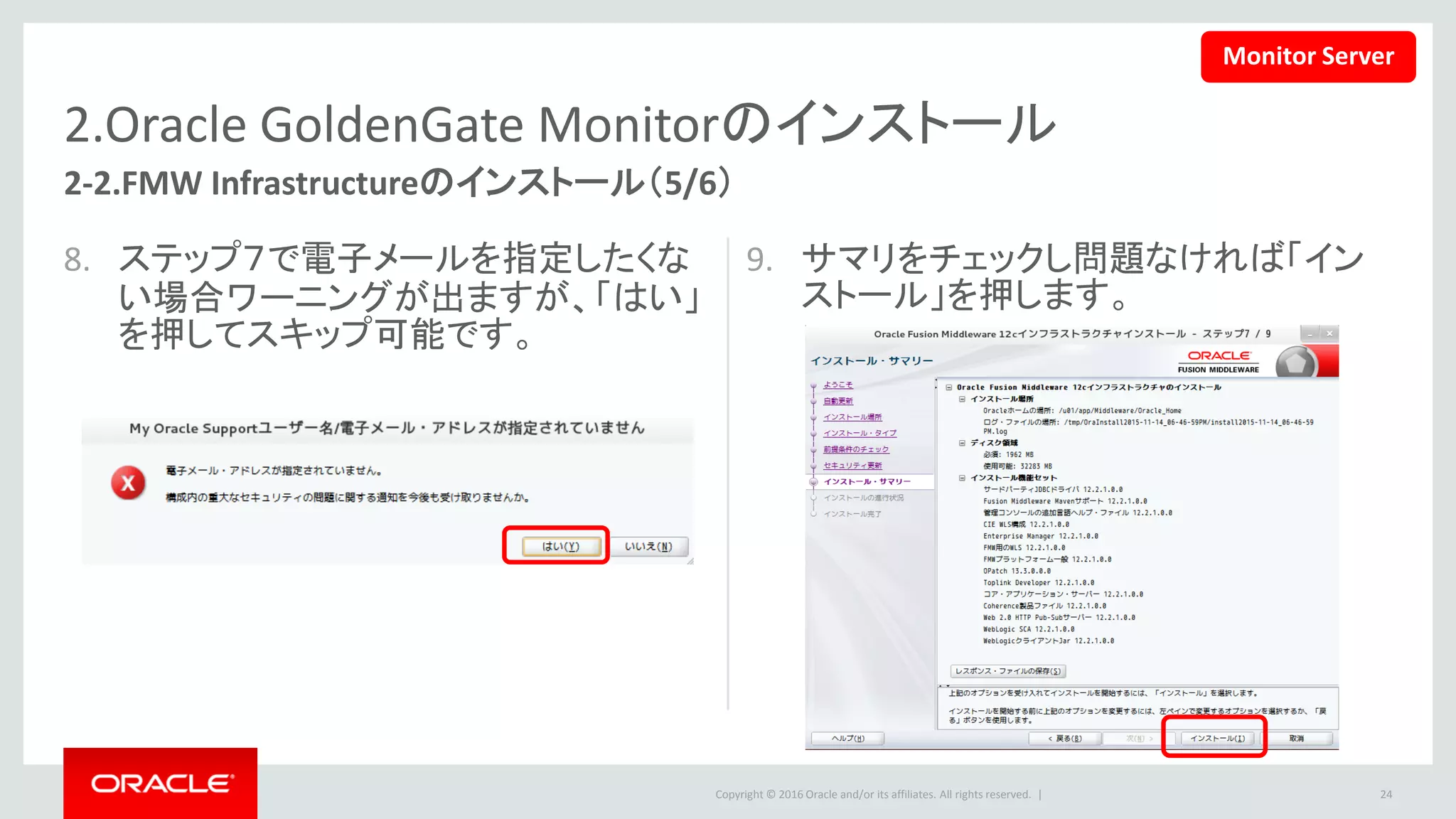Image resolution: width=1456 pixels, height=819 pixels.
Task: Collapse the インストール機能セット tree node
Action: point(962,478)
